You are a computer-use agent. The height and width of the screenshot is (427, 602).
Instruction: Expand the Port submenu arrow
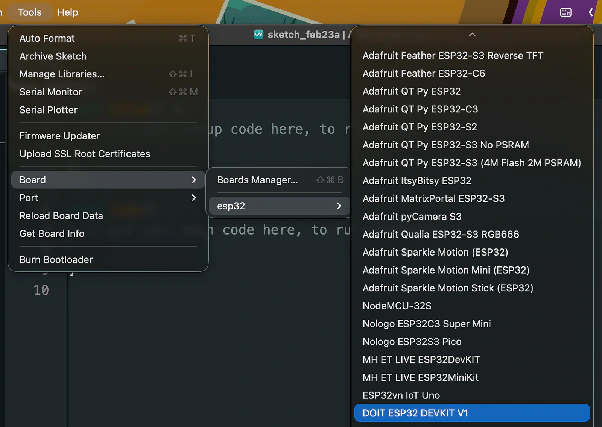(194, 198)
